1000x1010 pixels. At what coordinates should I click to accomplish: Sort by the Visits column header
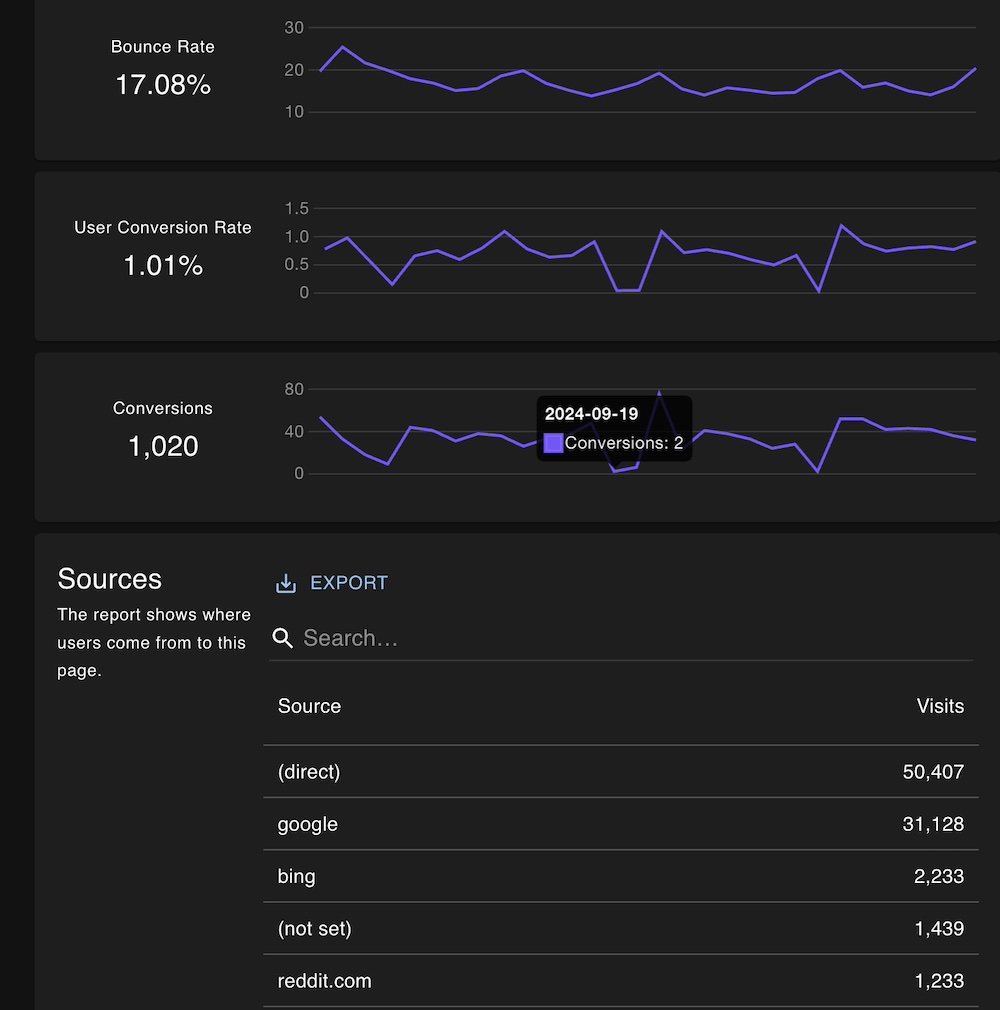pyautogui.click(x=940, y=706)
